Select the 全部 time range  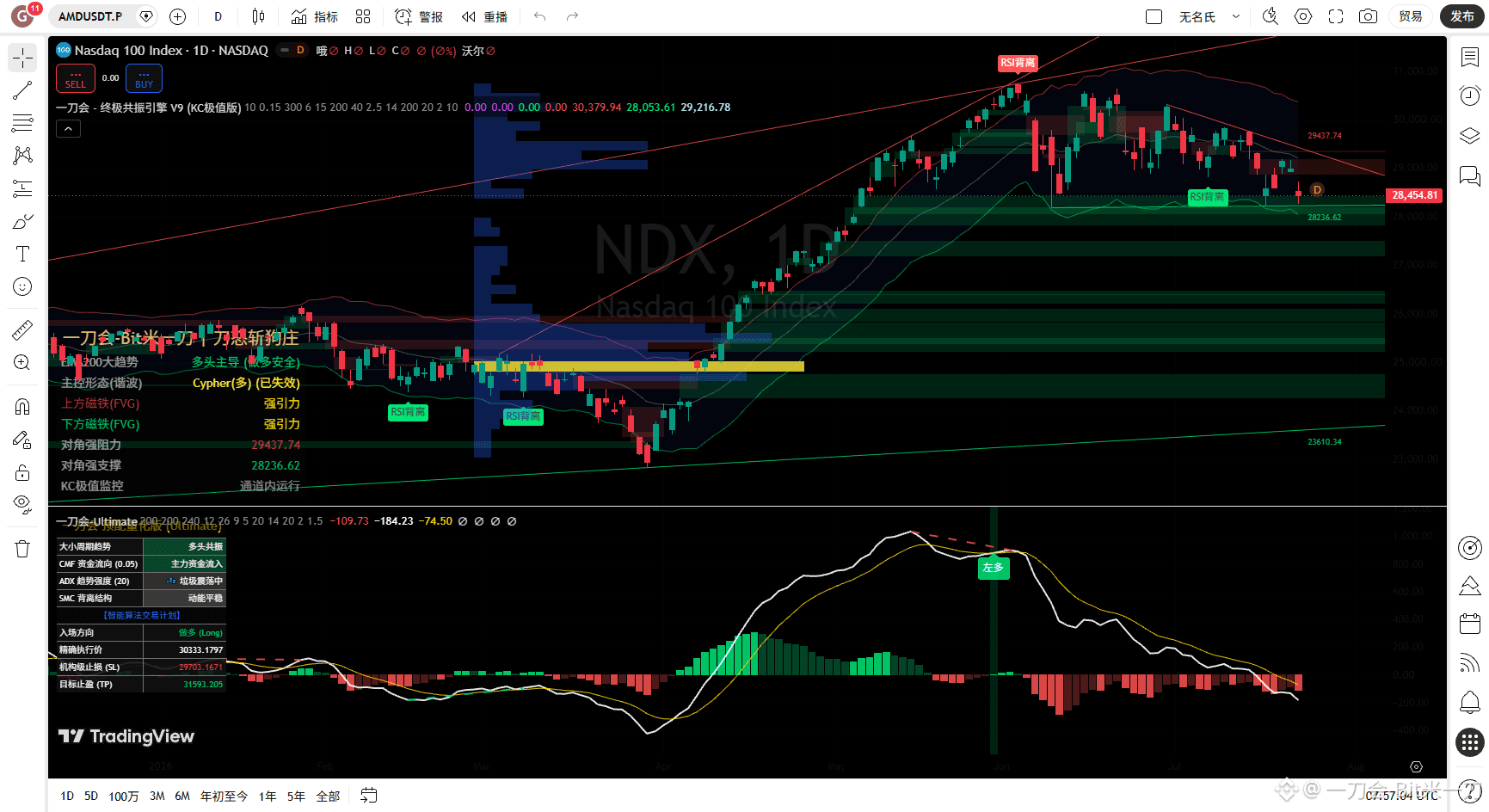tap(328, 797)
